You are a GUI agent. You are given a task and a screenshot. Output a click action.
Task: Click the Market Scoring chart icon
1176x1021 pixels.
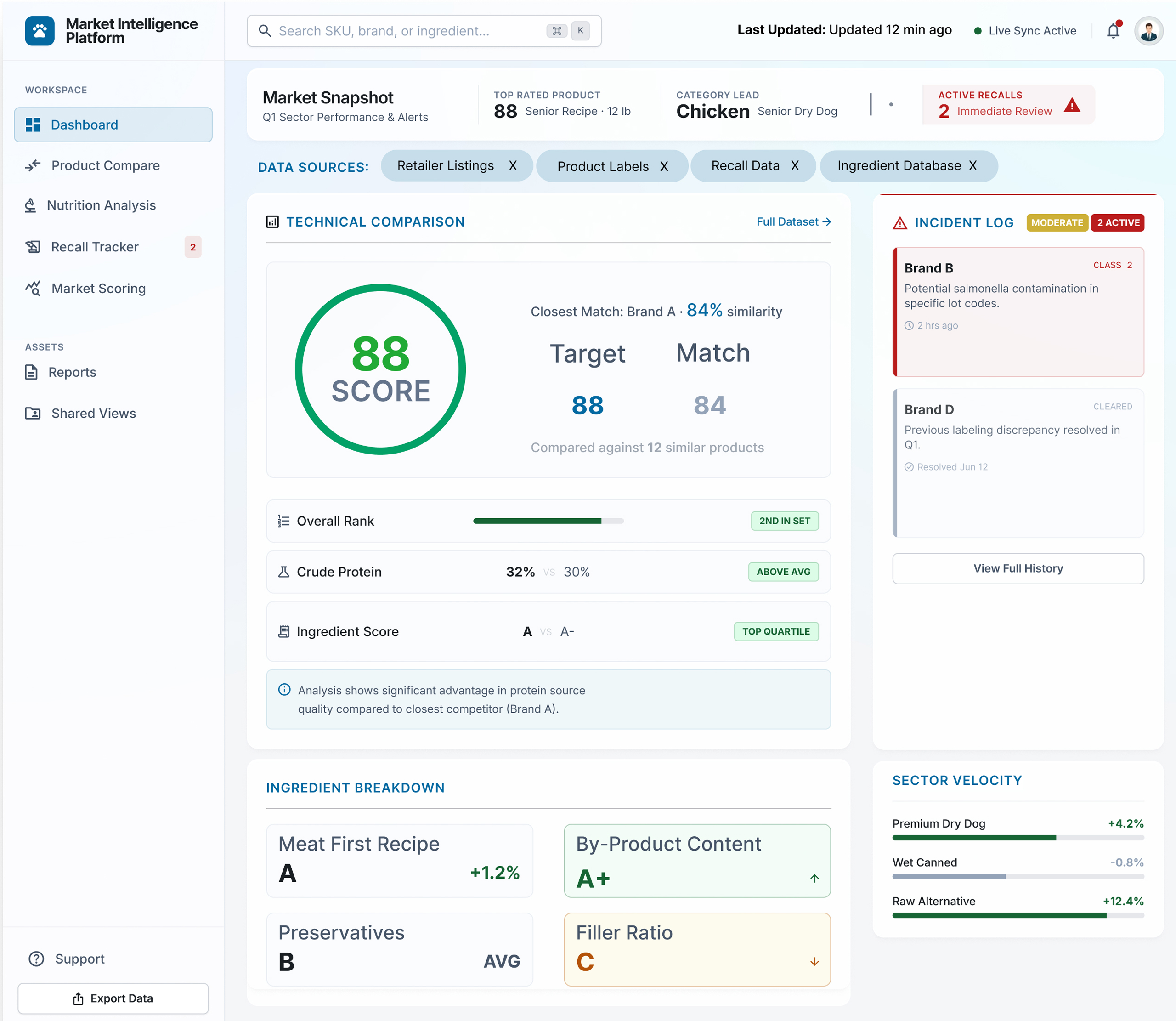point(33,288)
